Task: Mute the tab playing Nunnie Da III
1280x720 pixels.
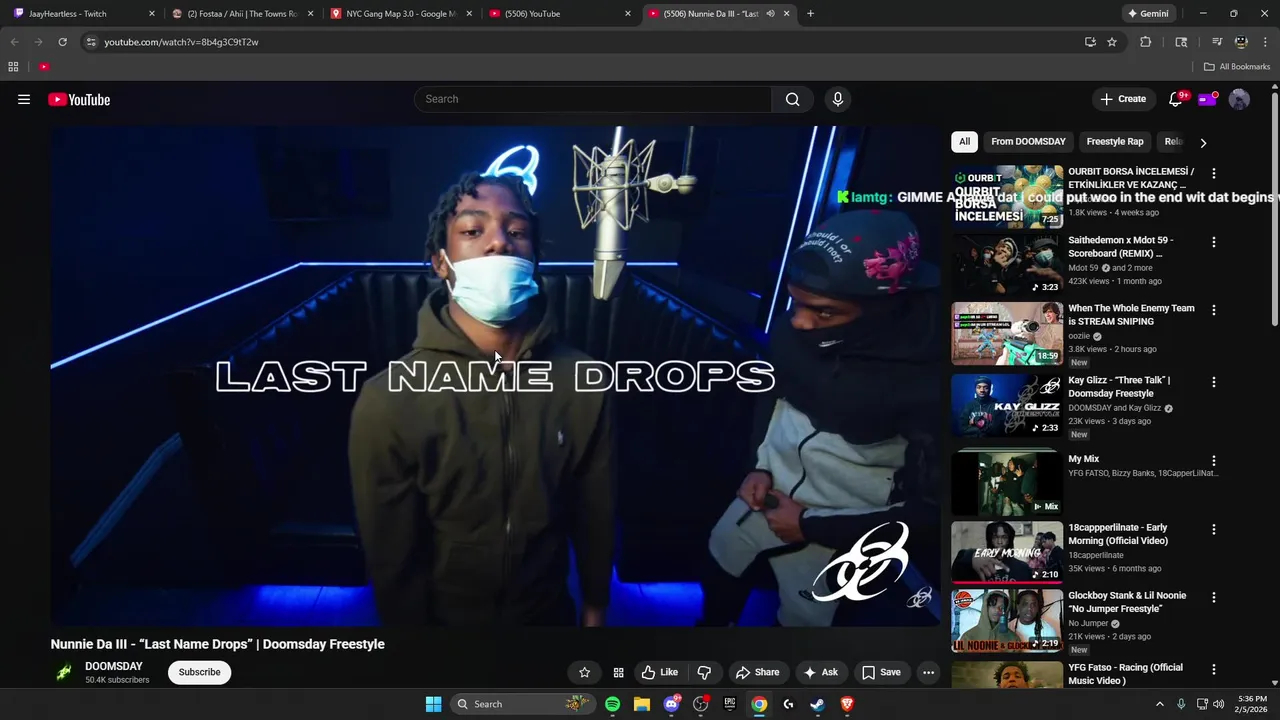Action: [770, 14]
